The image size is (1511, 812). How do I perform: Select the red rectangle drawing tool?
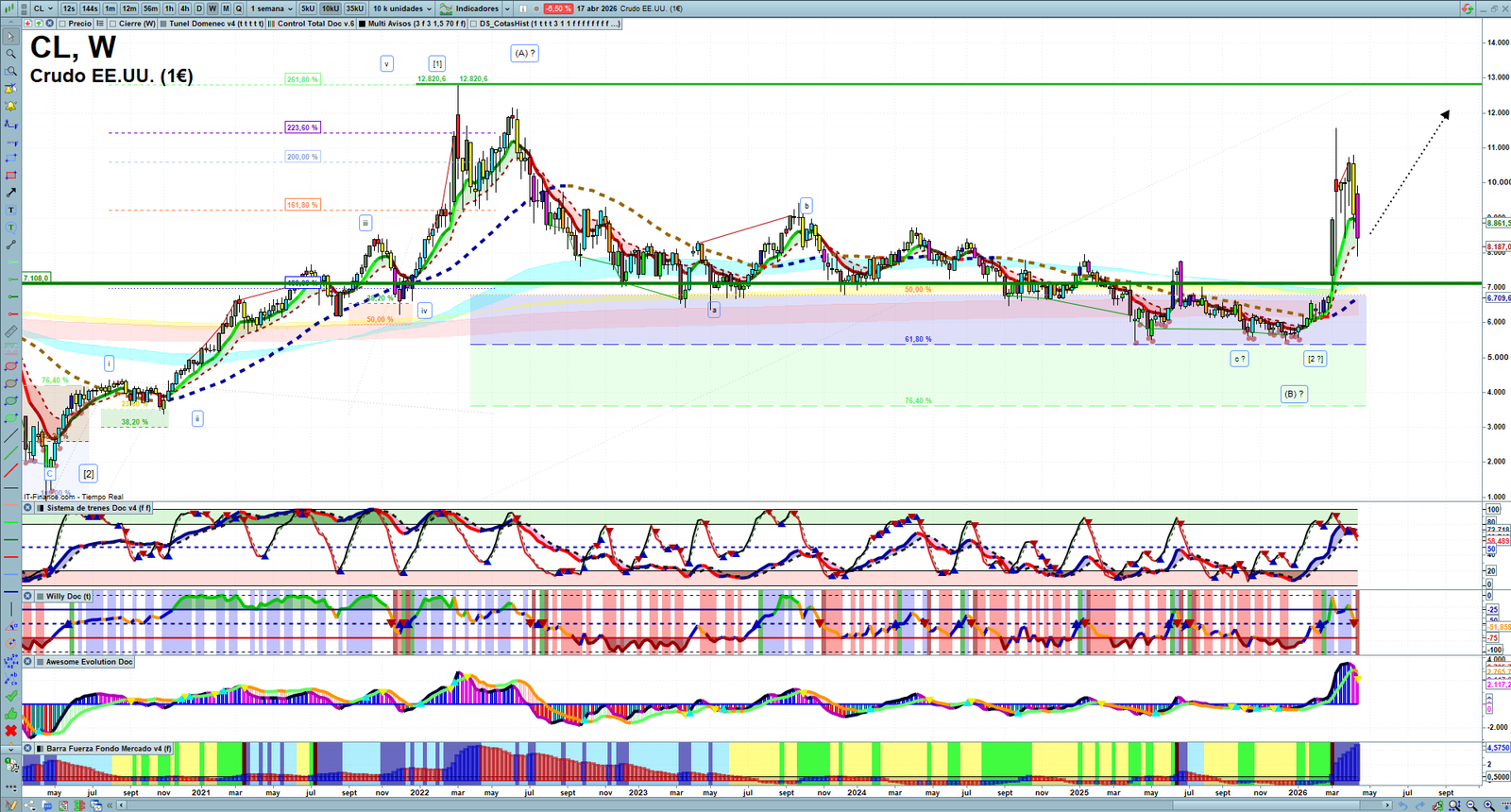point(11,176)
